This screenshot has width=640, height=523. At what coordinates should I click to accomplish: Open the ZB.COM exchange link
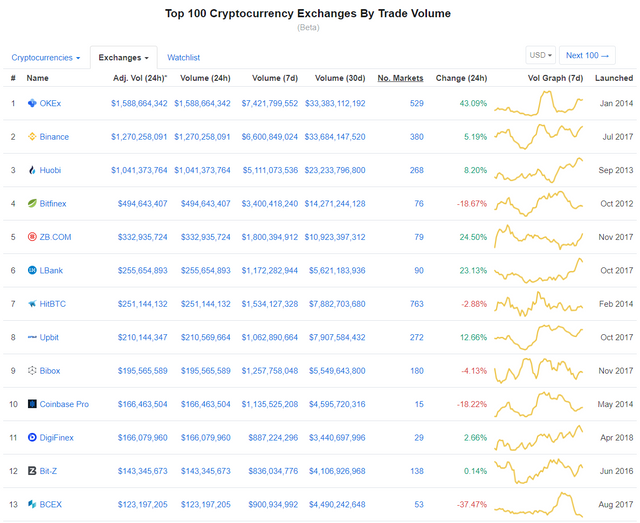click(55, 237)
